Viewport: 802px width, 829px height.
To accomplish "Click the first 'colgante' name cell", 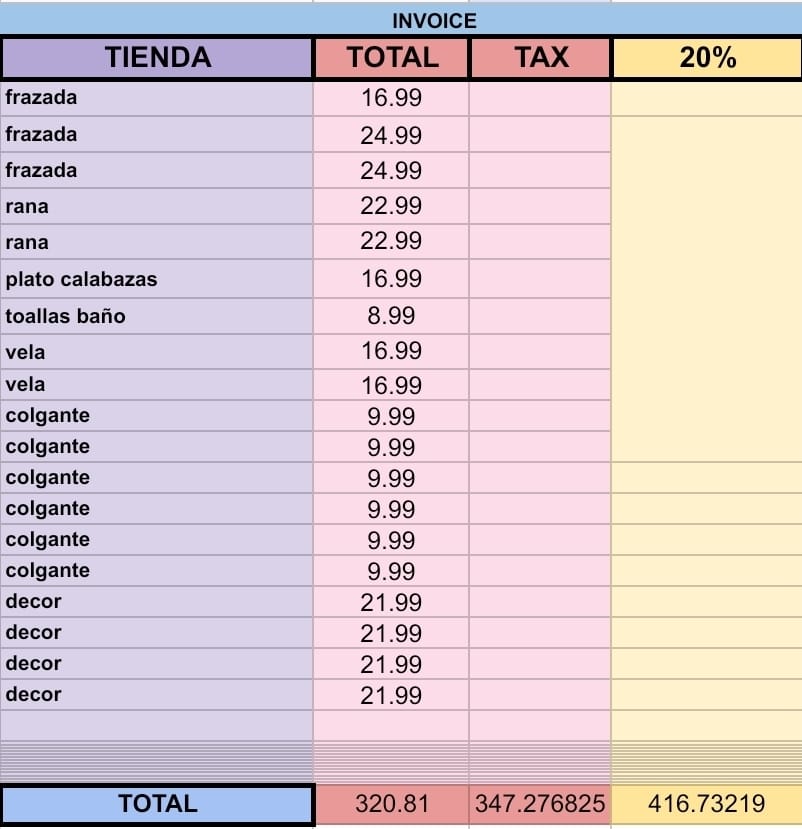I will (156, 416).
